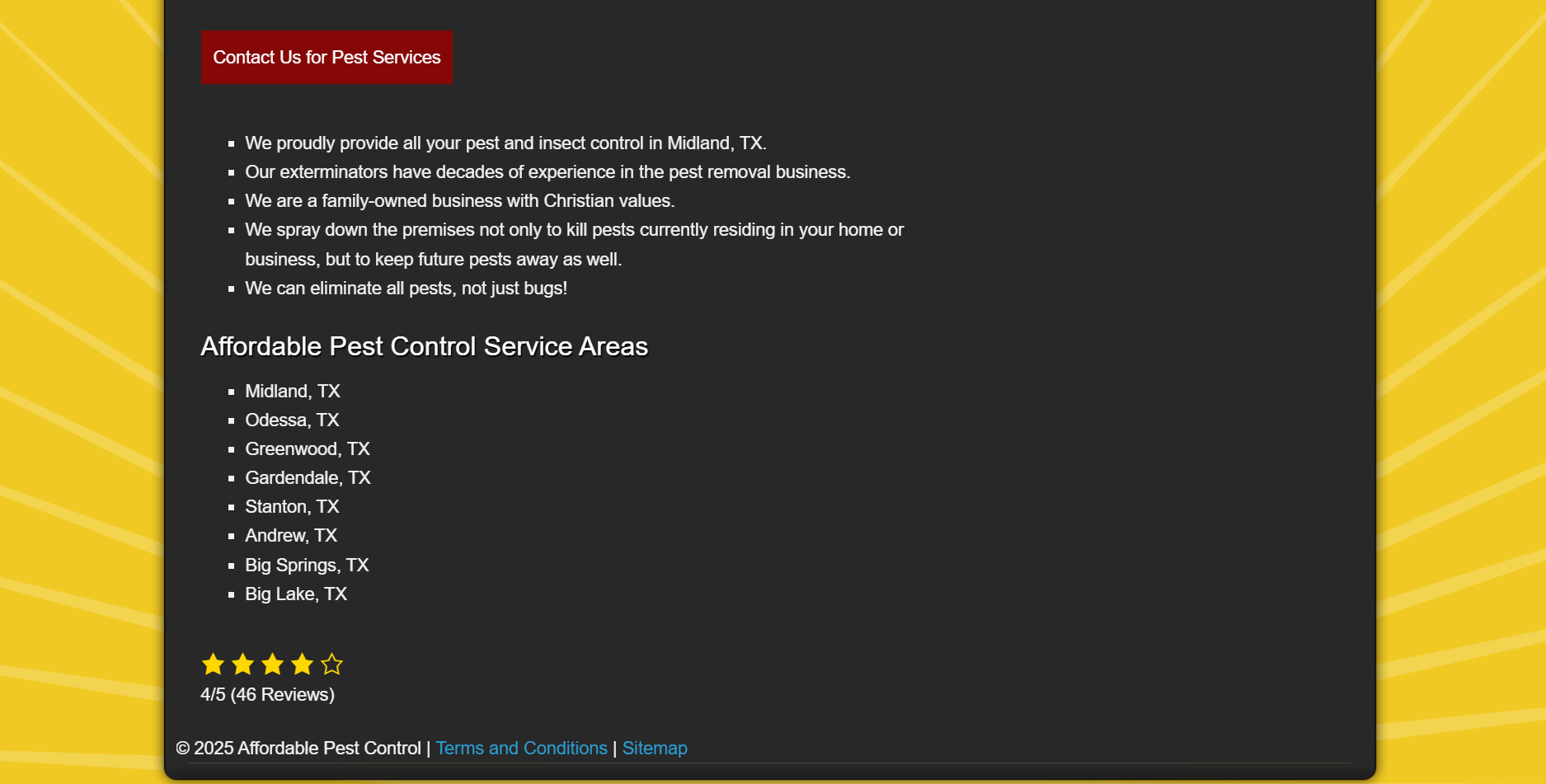This screenshot has height=784, width=1546.
Task: Select Andrew, TX service area
Action: coord(290,536)
